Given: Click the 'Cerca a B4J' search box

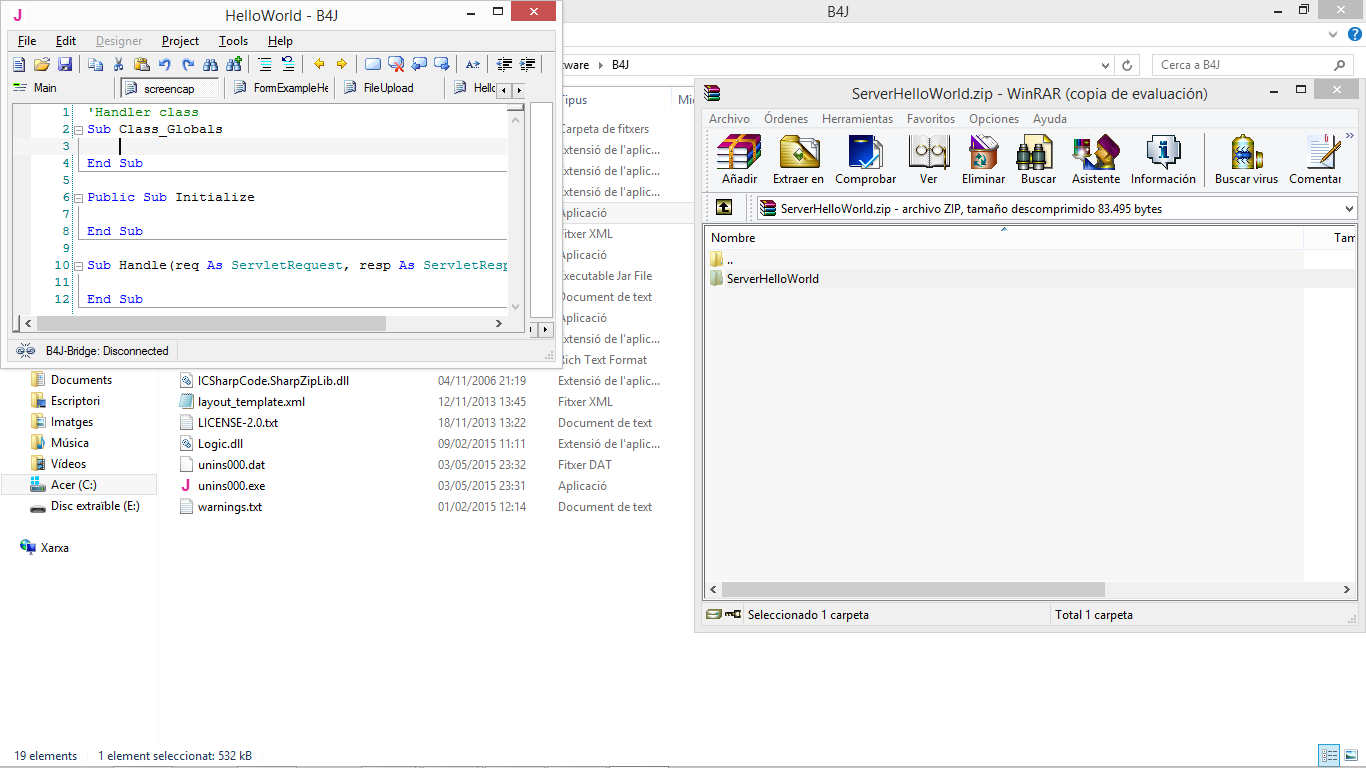Looking at the screenshot, I should pos(1252,65).
